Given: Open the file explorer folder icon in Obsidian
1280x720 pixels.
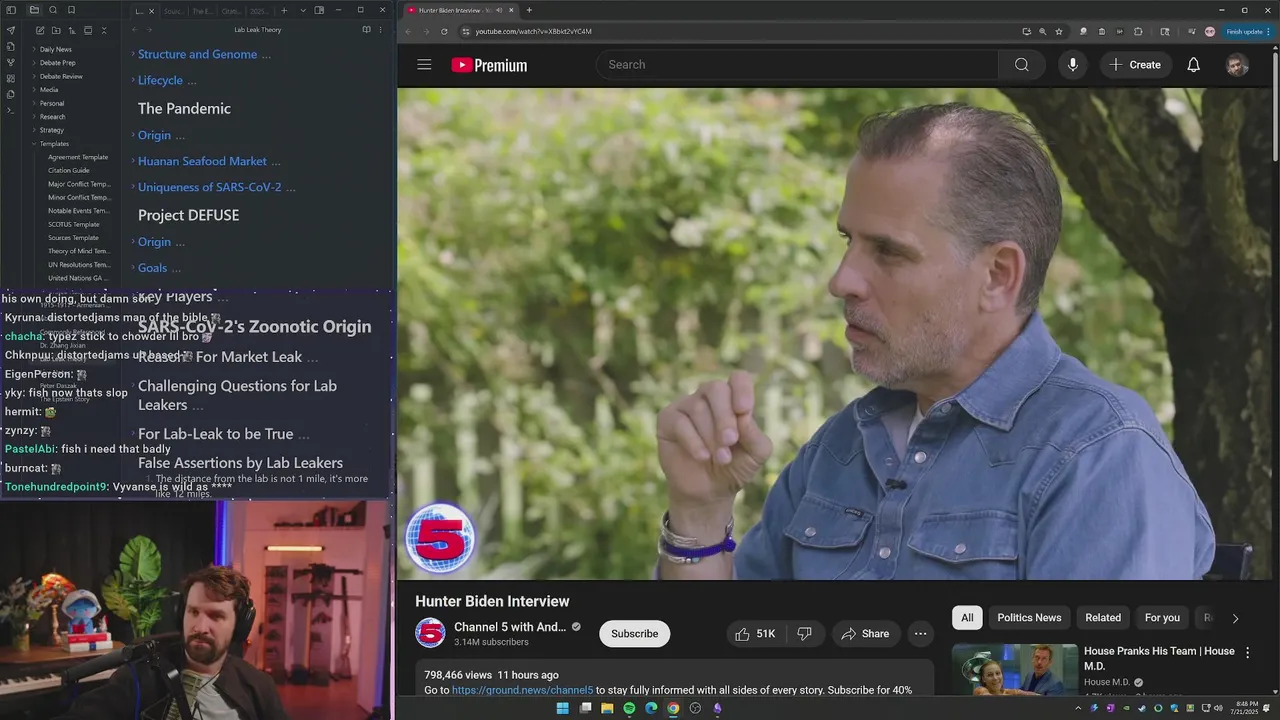Looking at the screenshot, I should pos(34,10).
